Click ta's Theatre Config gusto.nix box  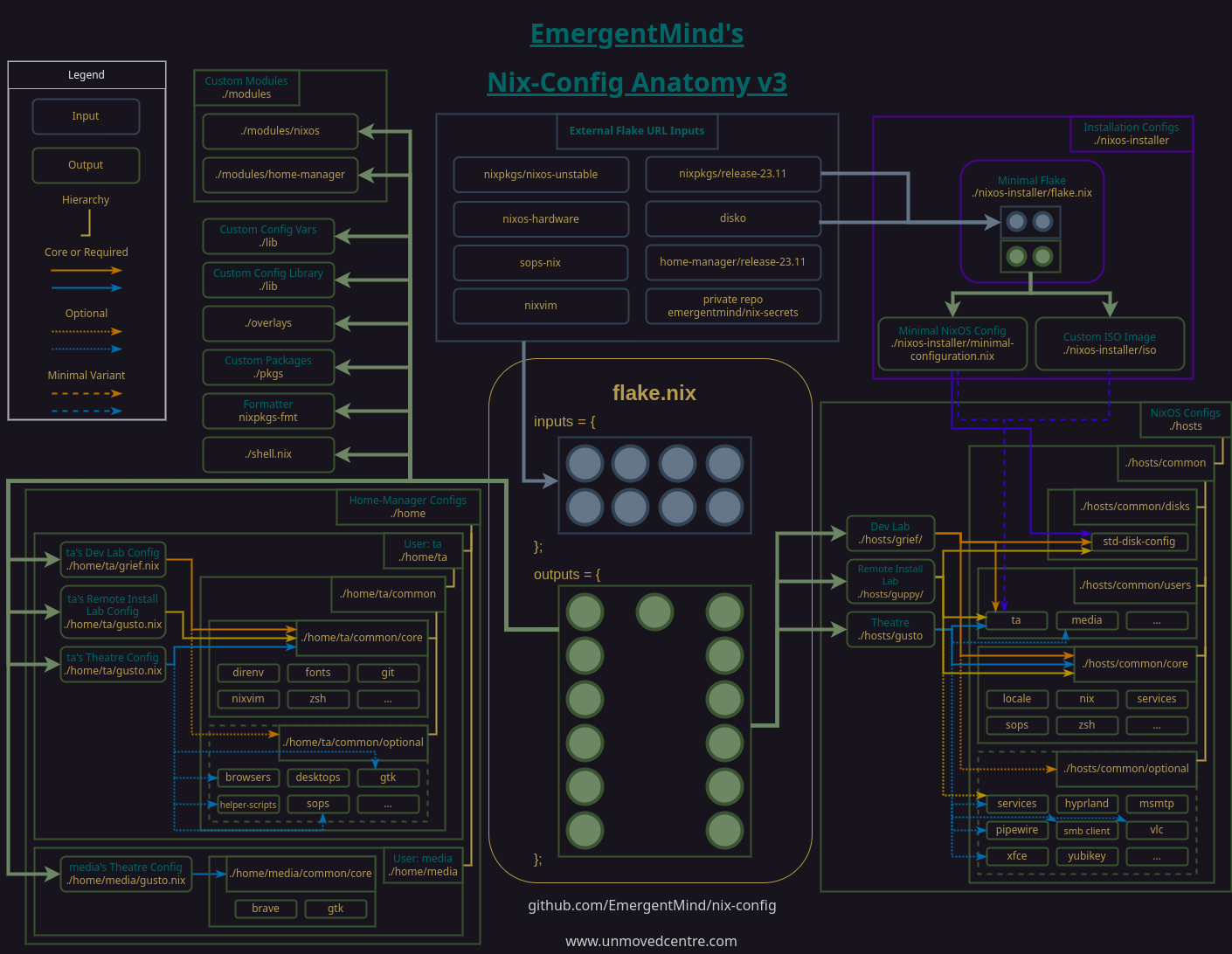[113, 664]
